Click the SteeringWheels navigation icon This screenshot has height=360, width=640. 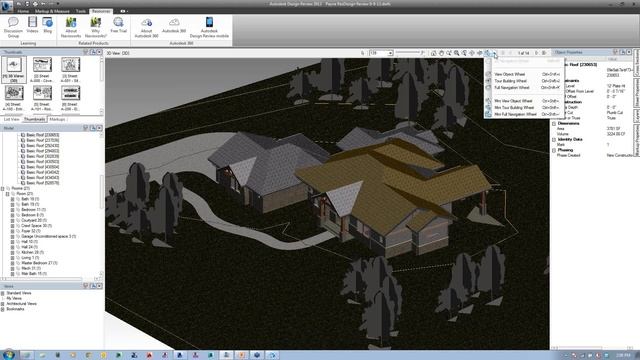click(x=487, y=53)
